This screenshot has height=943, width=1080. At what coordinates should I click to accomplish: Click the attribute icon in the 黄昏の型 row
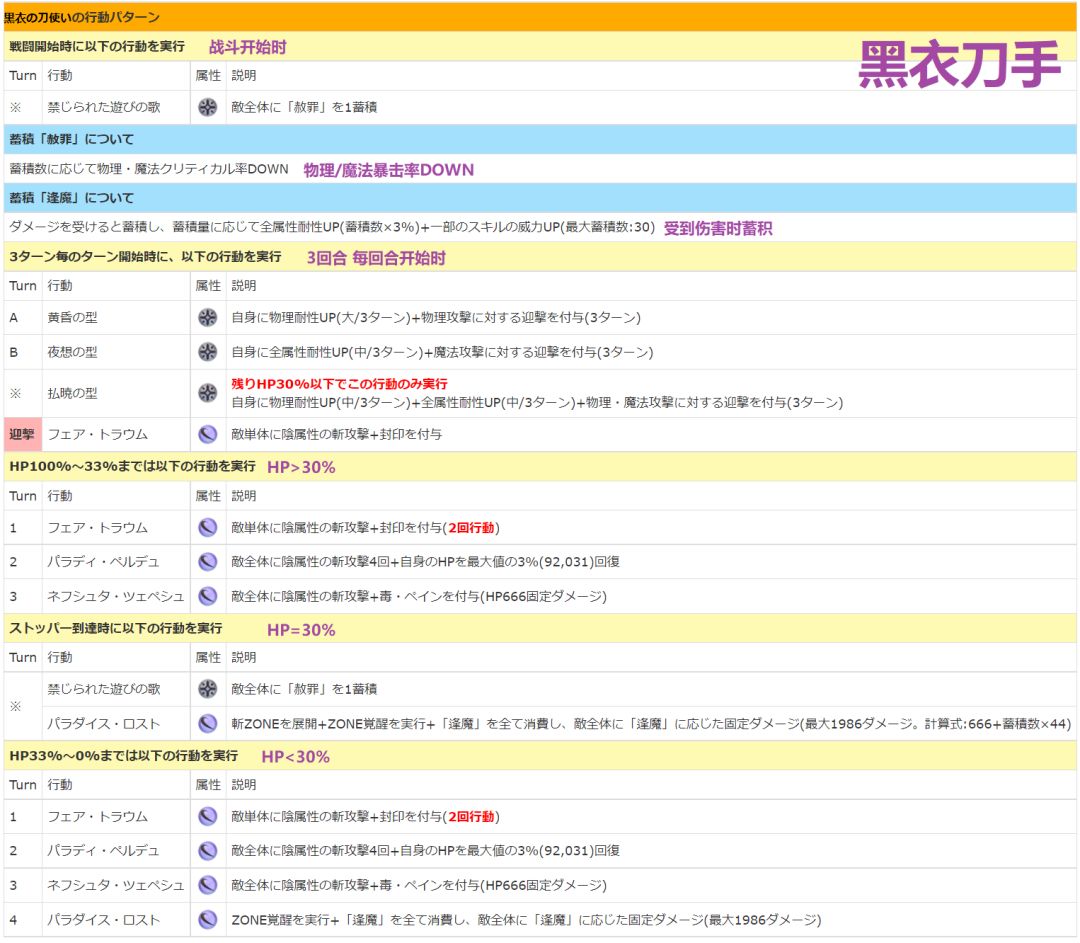207,318
